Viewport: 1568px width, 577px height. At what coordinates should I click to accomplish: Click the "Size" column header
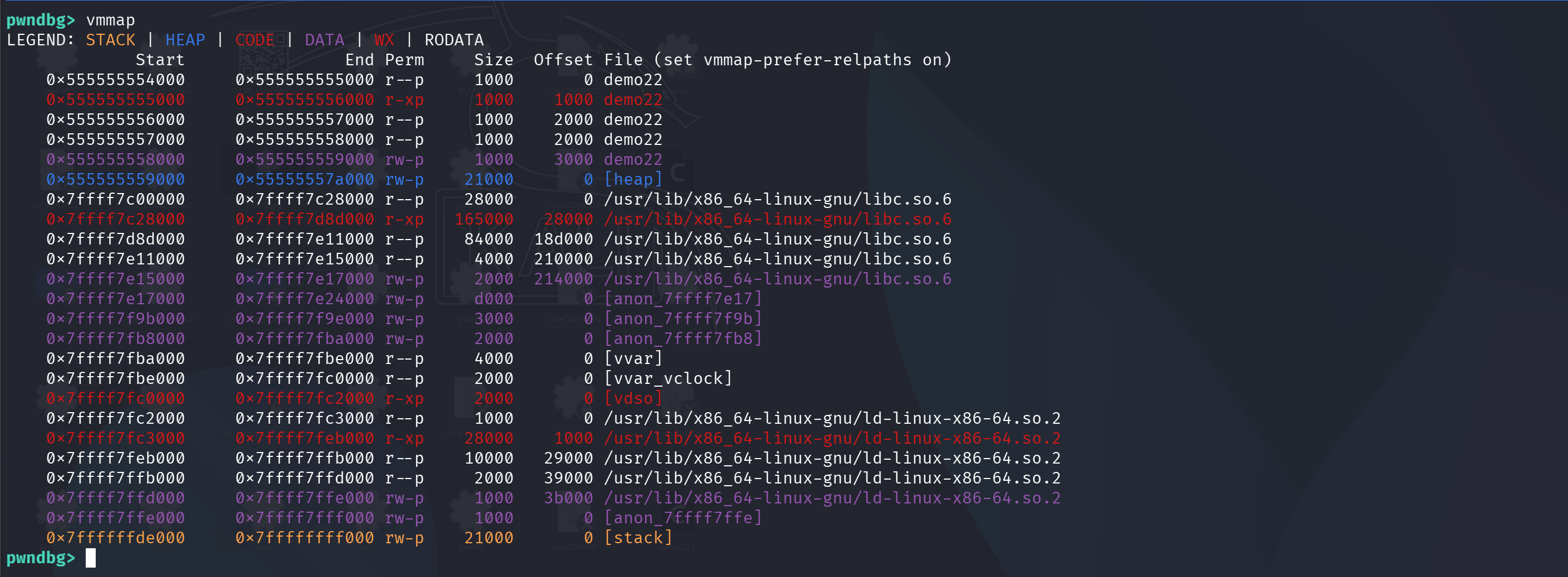pyautogui.click(x=494, y=60)
